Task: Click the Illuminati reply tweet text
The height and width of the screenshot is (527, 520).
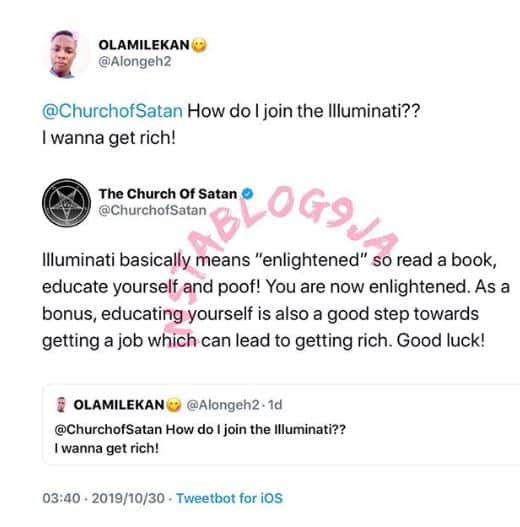Action: pos(276,300)
